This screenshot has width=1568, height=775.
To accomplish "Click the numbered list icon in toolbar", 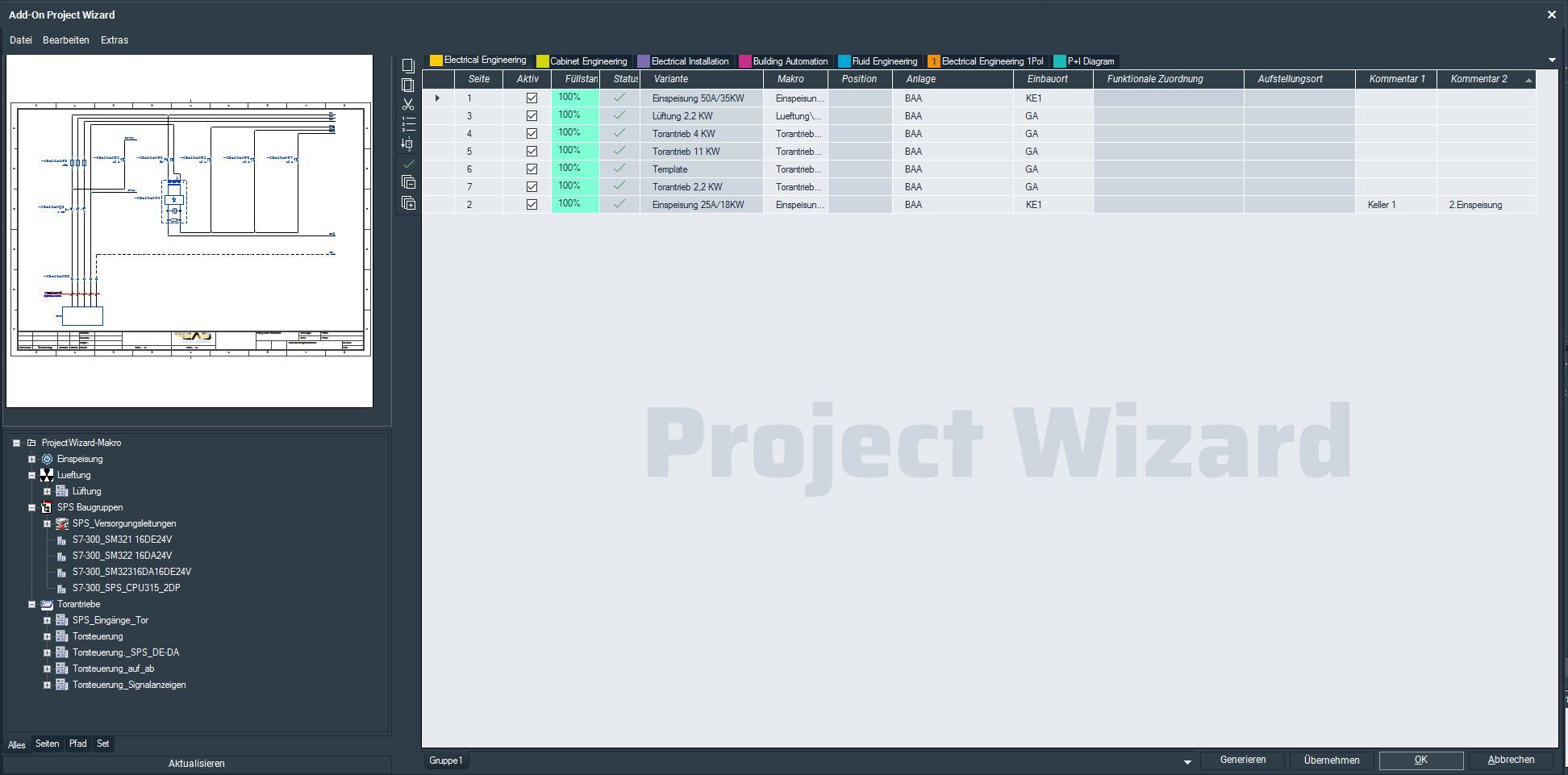I will tap(408, 124).
